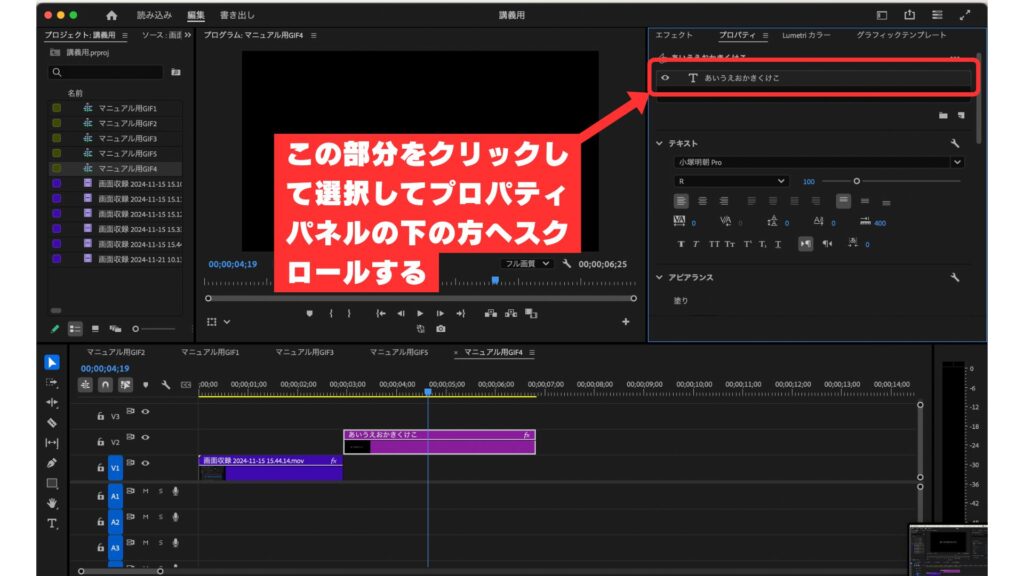Click the project panel thumbnail zoom slider
Viewport: 1024px width, 576px height.
point(136,329)
